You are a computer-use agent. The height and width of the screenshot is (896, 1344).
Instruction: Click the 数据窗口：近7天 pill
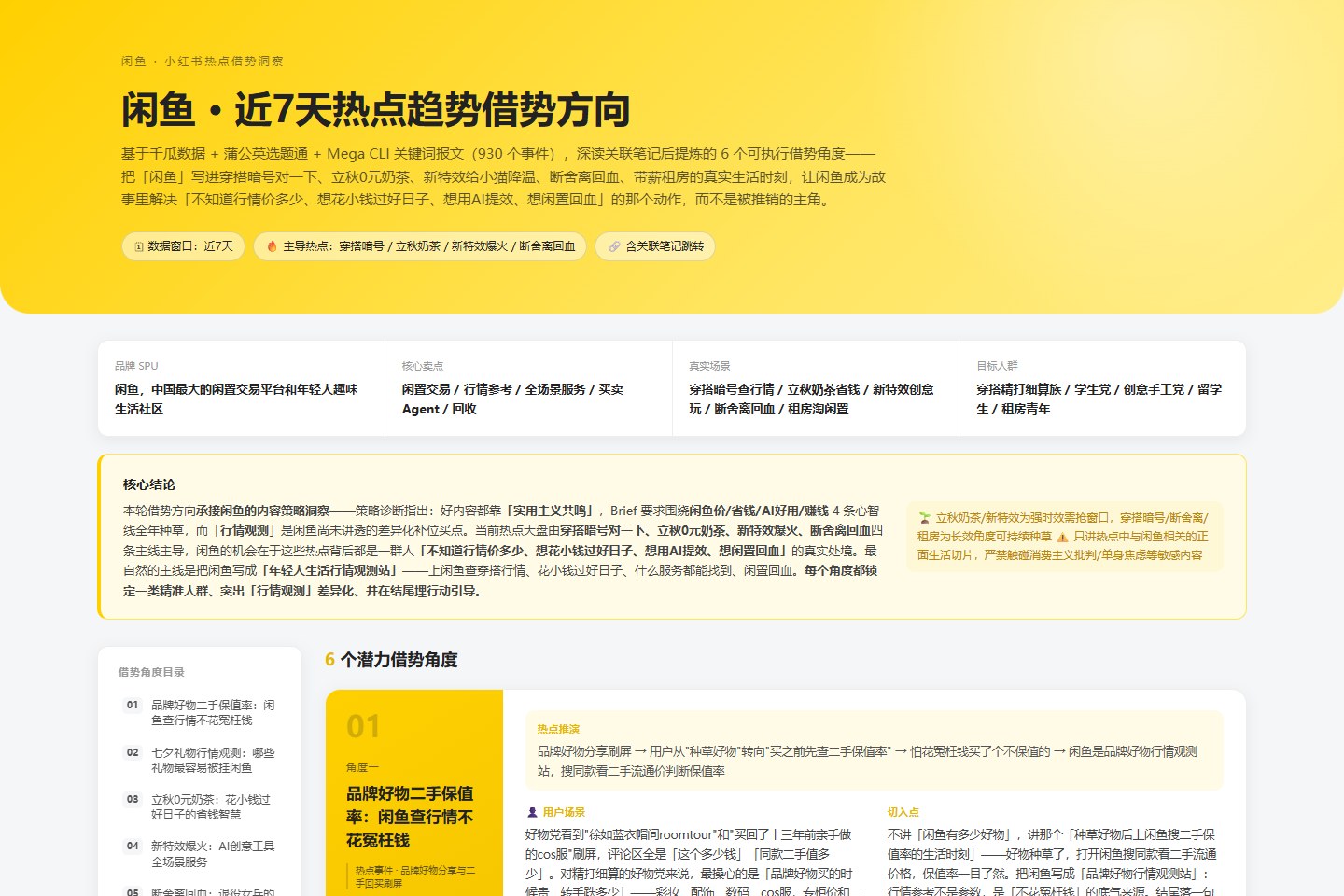[184, 246]
